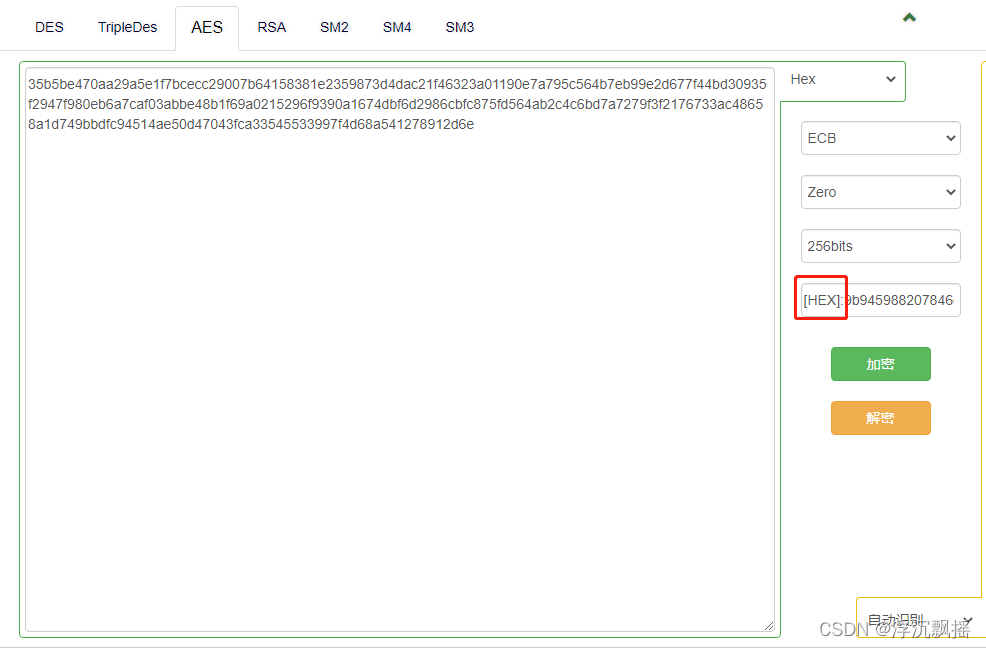986x648 pixels.
Task: Open the Hex format dropdown
Action: point(842,79)
